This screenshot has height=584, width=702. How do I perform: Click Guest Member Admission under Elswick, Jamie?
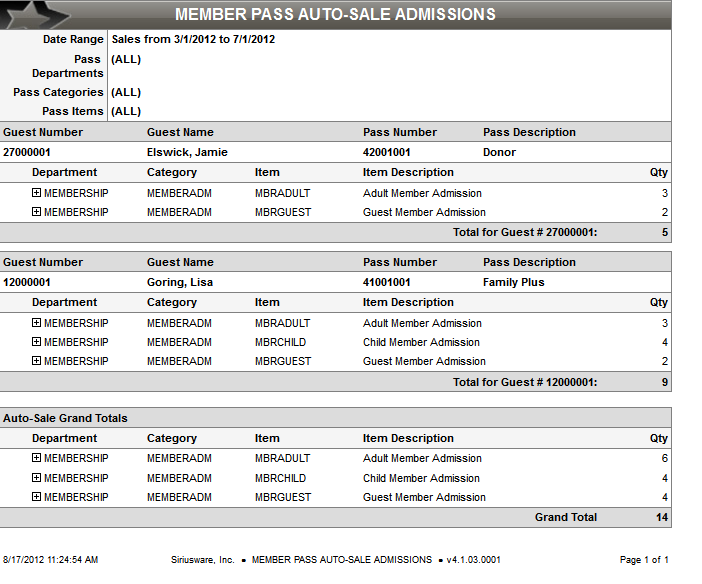click(424, 212)
